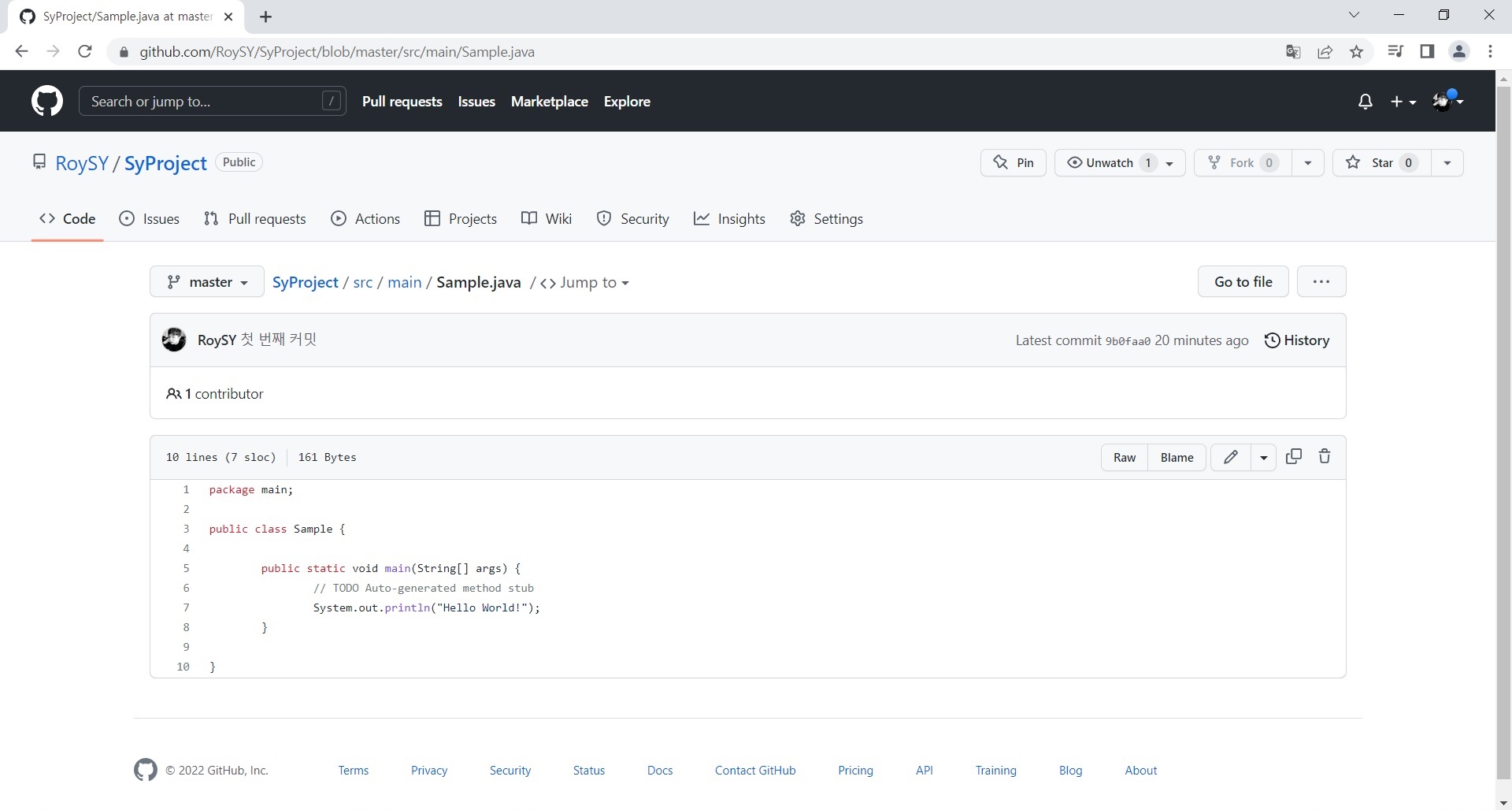
Task: Open Explore in header
Action: click(627, 101)
